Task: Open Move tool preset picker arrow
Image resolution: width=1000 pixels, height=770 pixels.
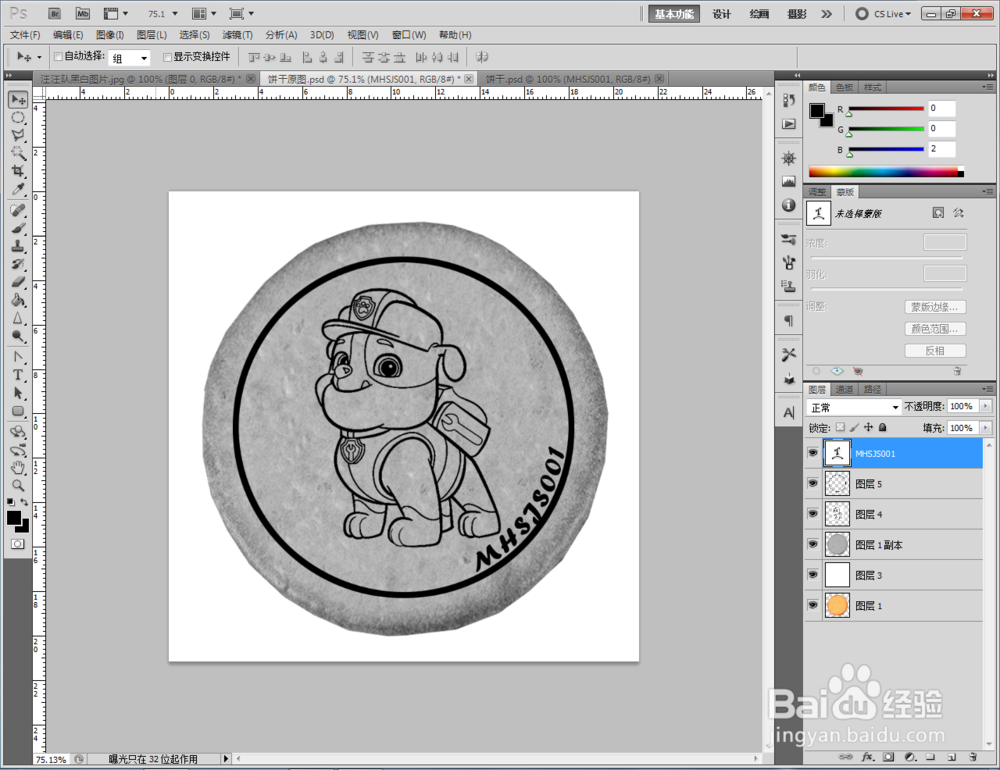Action: pyautogui.click(x=39, y=57)
